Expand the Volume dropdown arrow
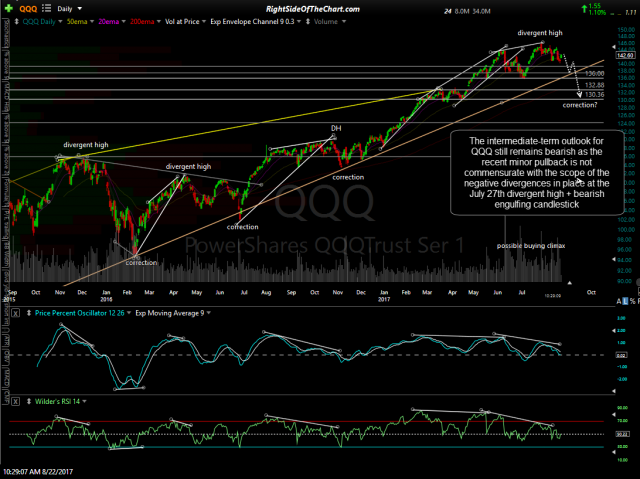 coord(344,22)
